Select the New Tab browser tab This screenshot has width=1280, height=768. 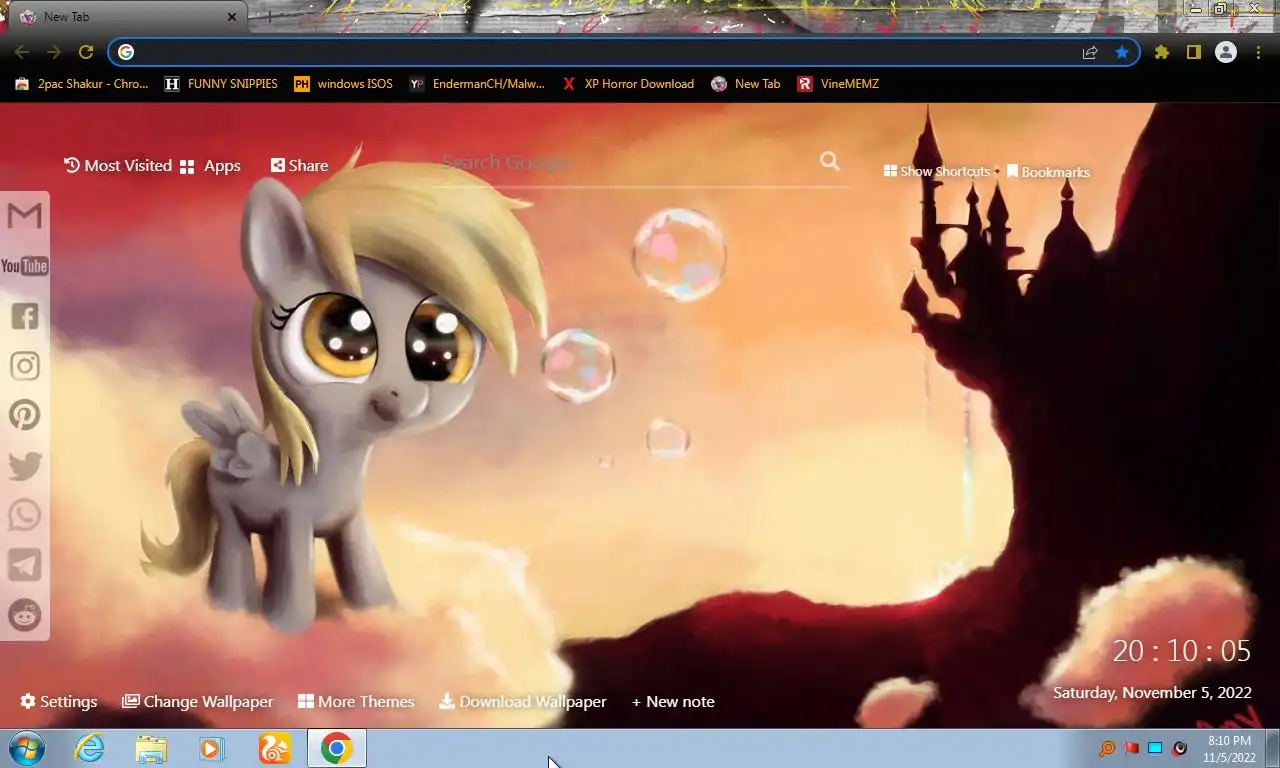[x=128, y=17]
